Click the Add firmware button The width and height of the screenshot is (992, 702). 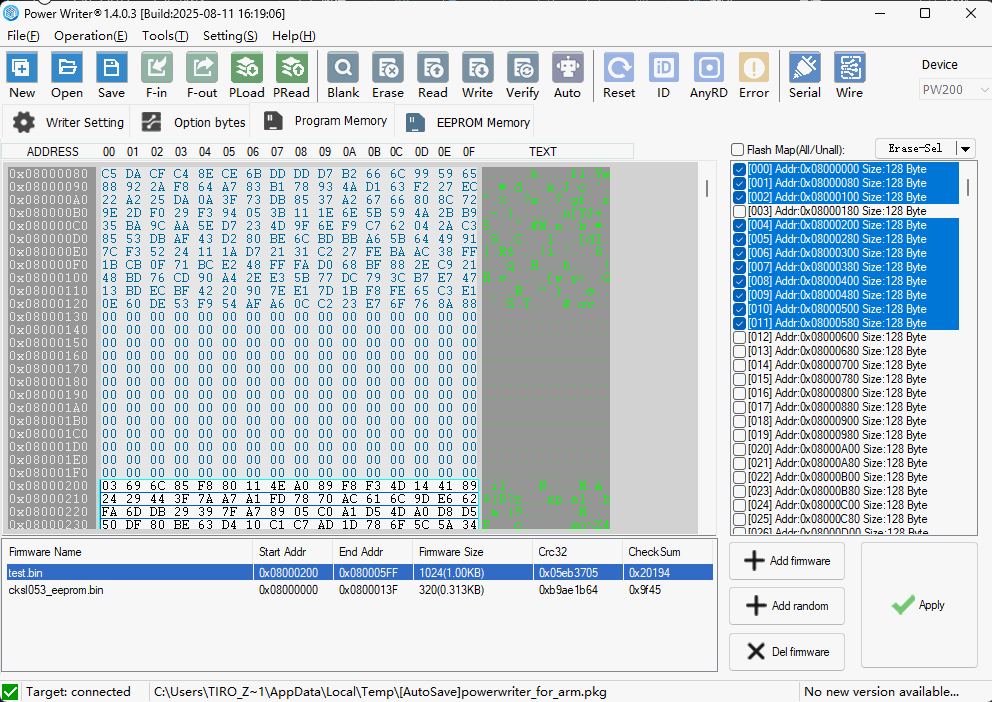(x=787, y=561)
